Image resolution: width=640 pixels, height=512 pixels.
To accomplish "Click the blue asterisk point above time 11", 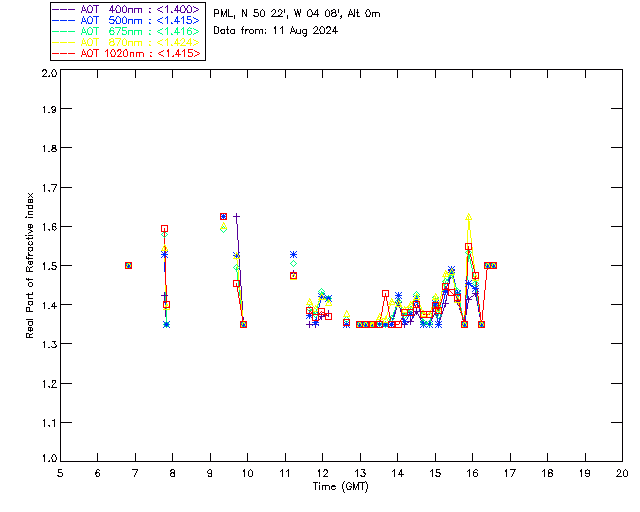I will click(x=293, y=254).
